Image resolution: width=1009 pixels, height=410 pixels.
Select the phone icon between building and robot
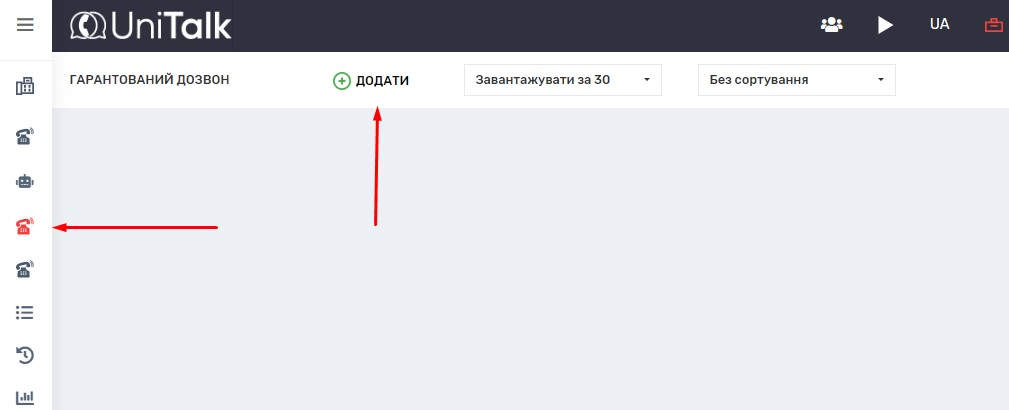(25, 136)
